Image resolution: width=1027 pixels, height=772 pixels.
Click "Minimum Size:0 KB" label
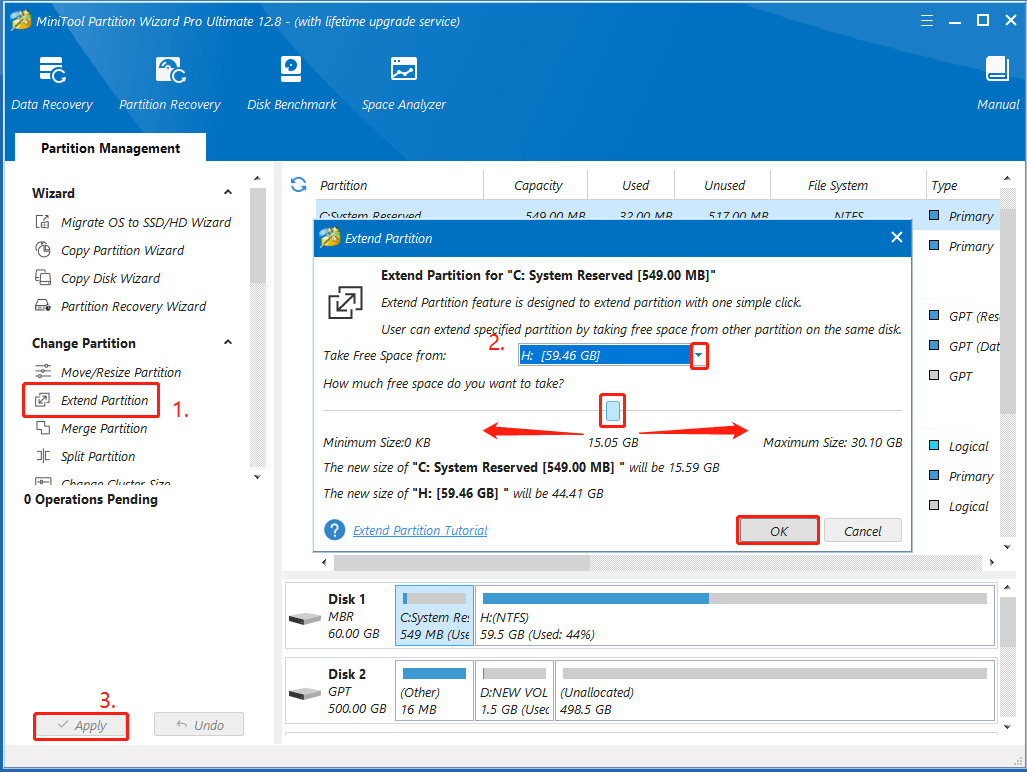(x=377, y=443)
